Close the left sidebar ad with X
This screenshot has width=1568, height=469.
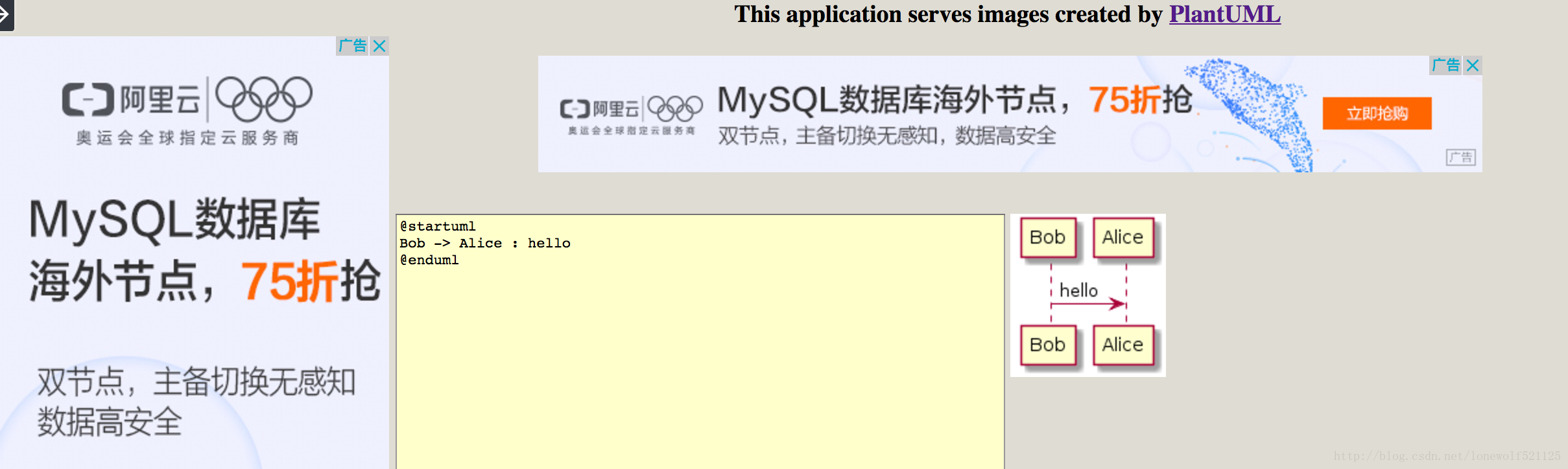point(379,46)
